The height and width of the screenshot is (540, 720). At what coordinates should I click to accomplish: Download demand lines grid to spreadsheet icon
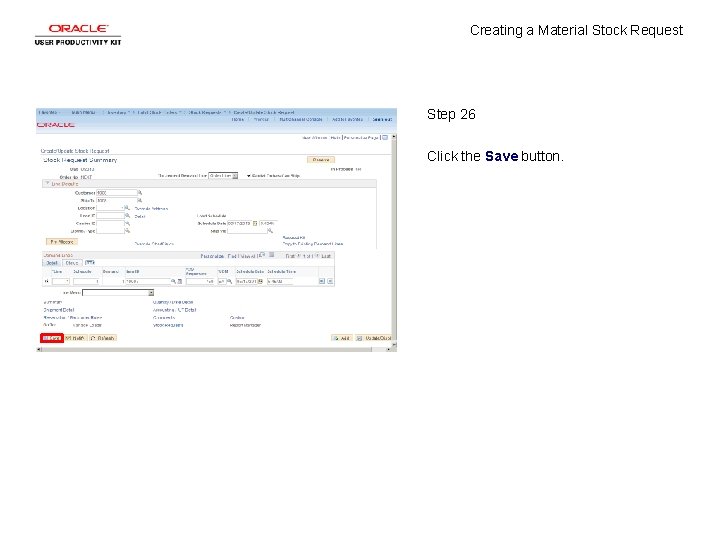tap(271, 255)
